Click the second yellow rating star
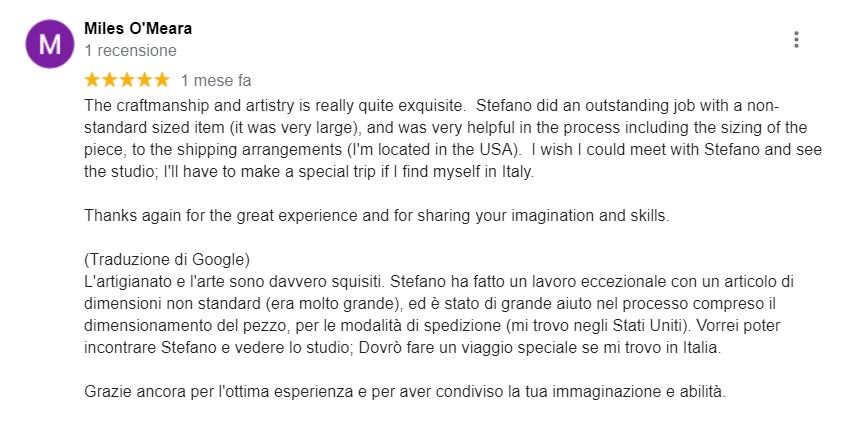 109,80
